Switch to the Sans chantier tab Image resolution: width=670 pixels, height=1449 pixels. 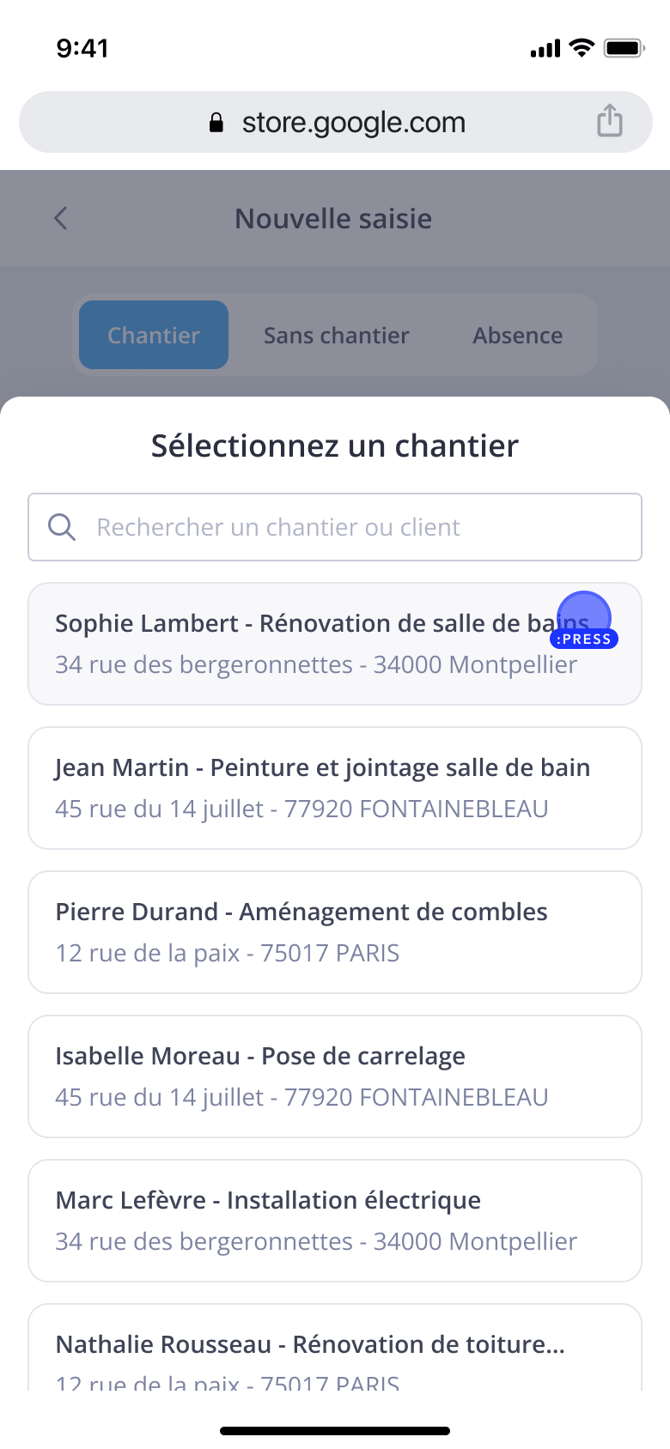336,335
